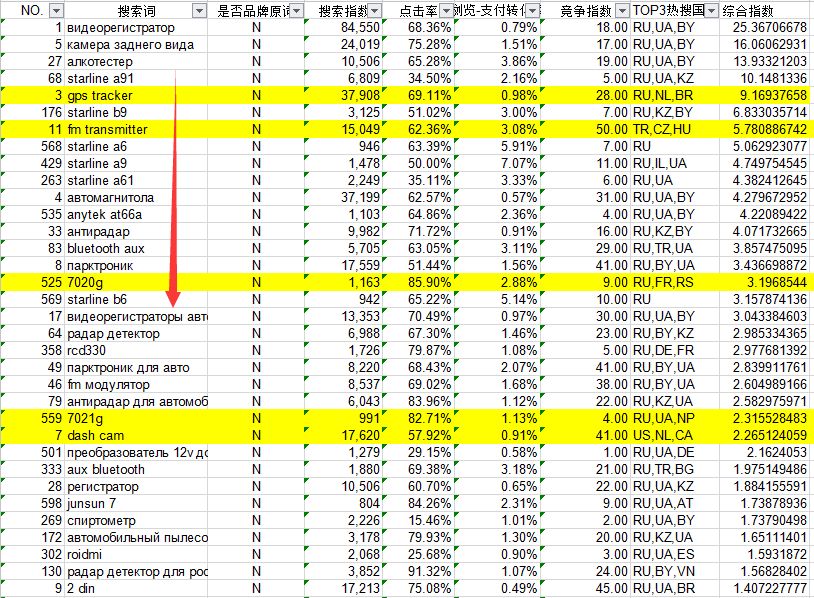Open the 点击率 column filter dropdown
This screenshot has width=814, height=598.
(x=446, y=10)
